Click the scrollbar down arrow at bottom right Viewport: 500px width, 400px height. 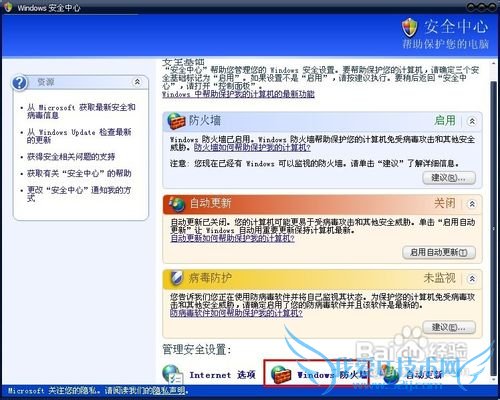click(494, 379)
